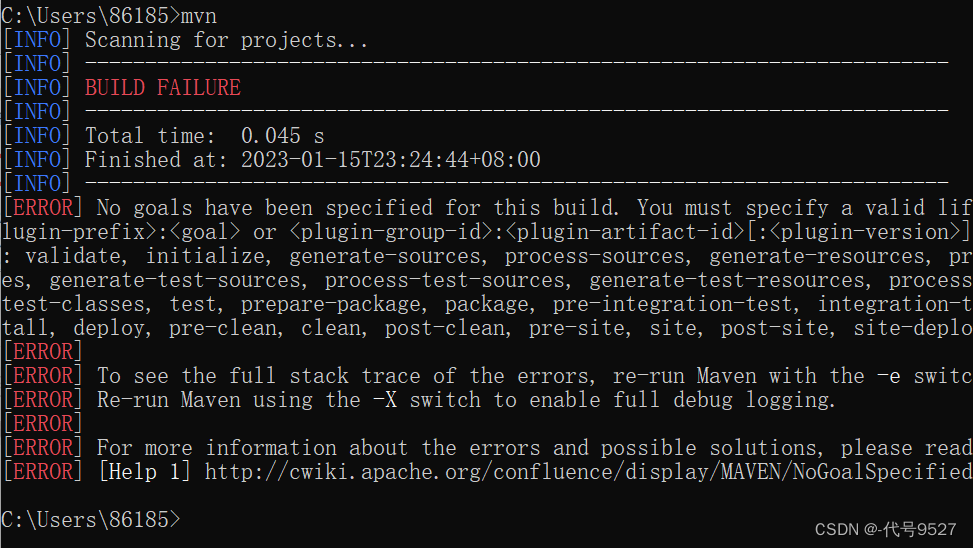Image resolution: width=973 pixels, height=548 pixels.
Task: Click the "Finished at" build timestamp
Action: coord(312,160)
